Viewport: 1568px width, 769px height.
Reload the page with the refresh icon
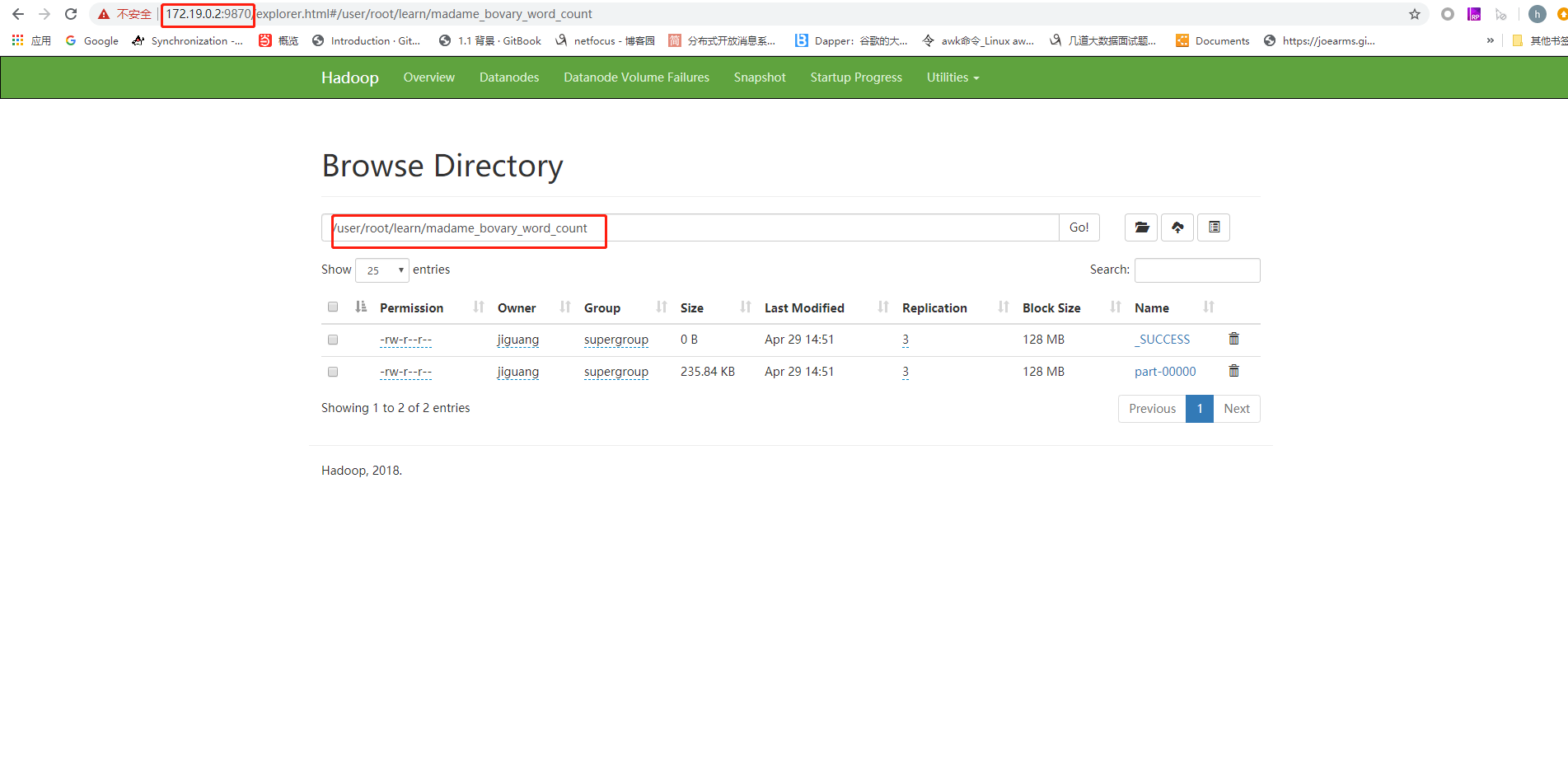71,14
